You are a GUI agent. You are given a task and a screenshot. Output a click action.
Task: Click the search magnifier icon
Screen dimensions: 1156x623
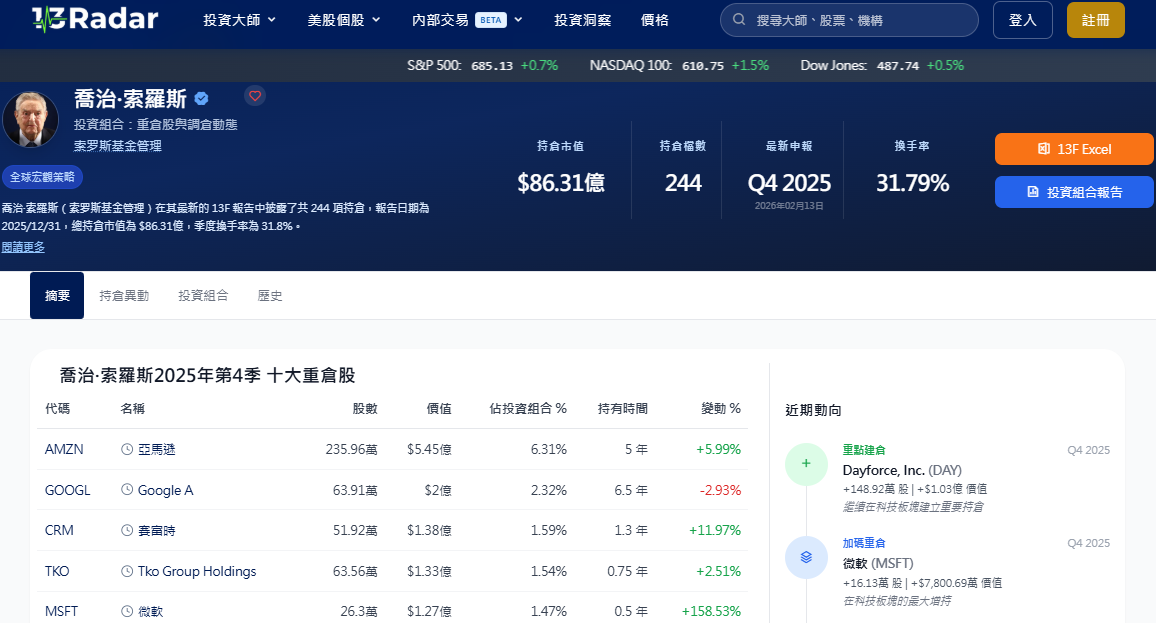pyautogui.click(x=738, y=20)
